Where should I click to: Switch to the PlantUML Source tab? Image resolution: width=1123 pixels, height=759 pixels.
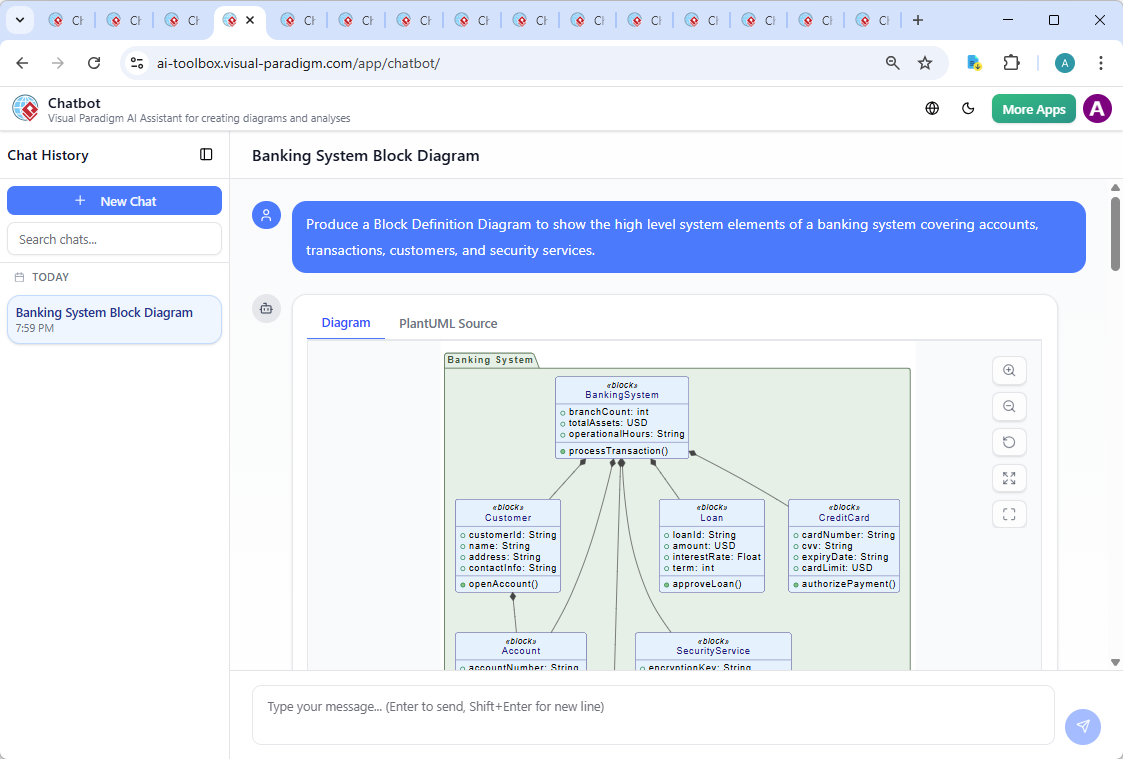[447, 323]
